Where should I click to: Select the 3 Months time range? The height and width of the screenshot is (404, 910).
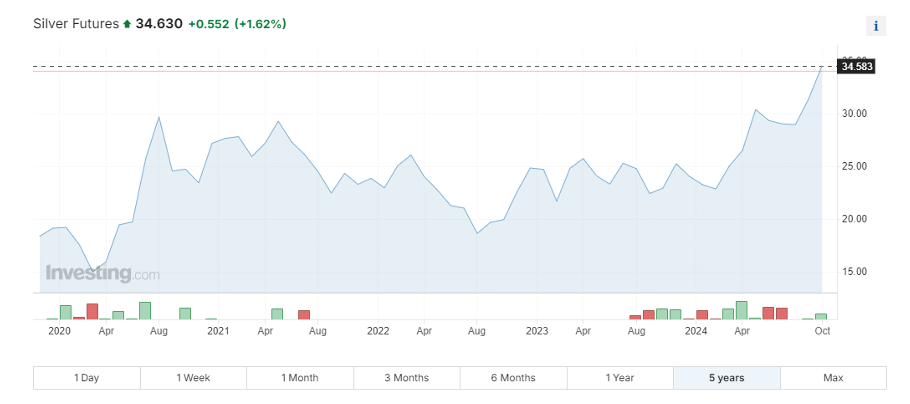click(406, 378)
